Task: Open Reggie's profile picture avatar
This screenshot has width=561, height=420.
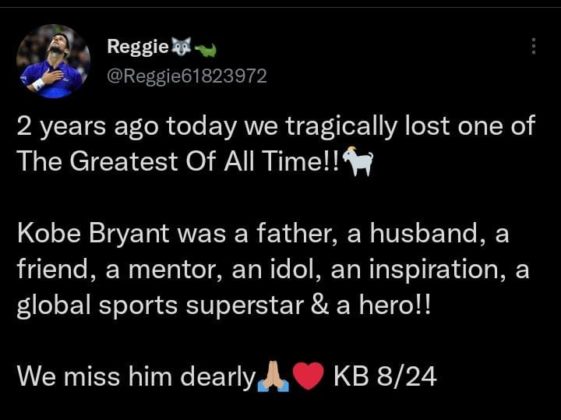Action: (53, 61)
